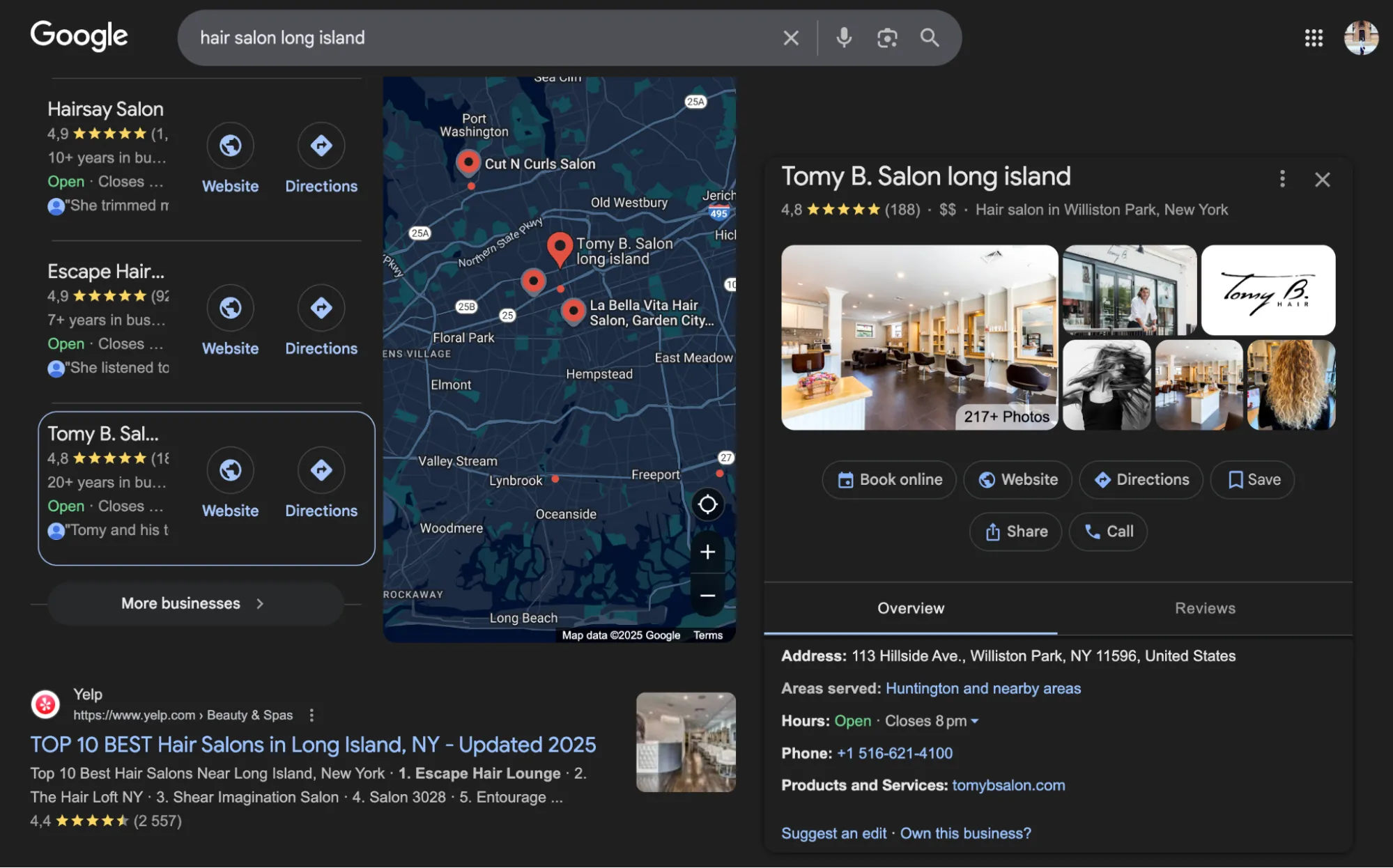Center the map on your location

click(707, 504)
